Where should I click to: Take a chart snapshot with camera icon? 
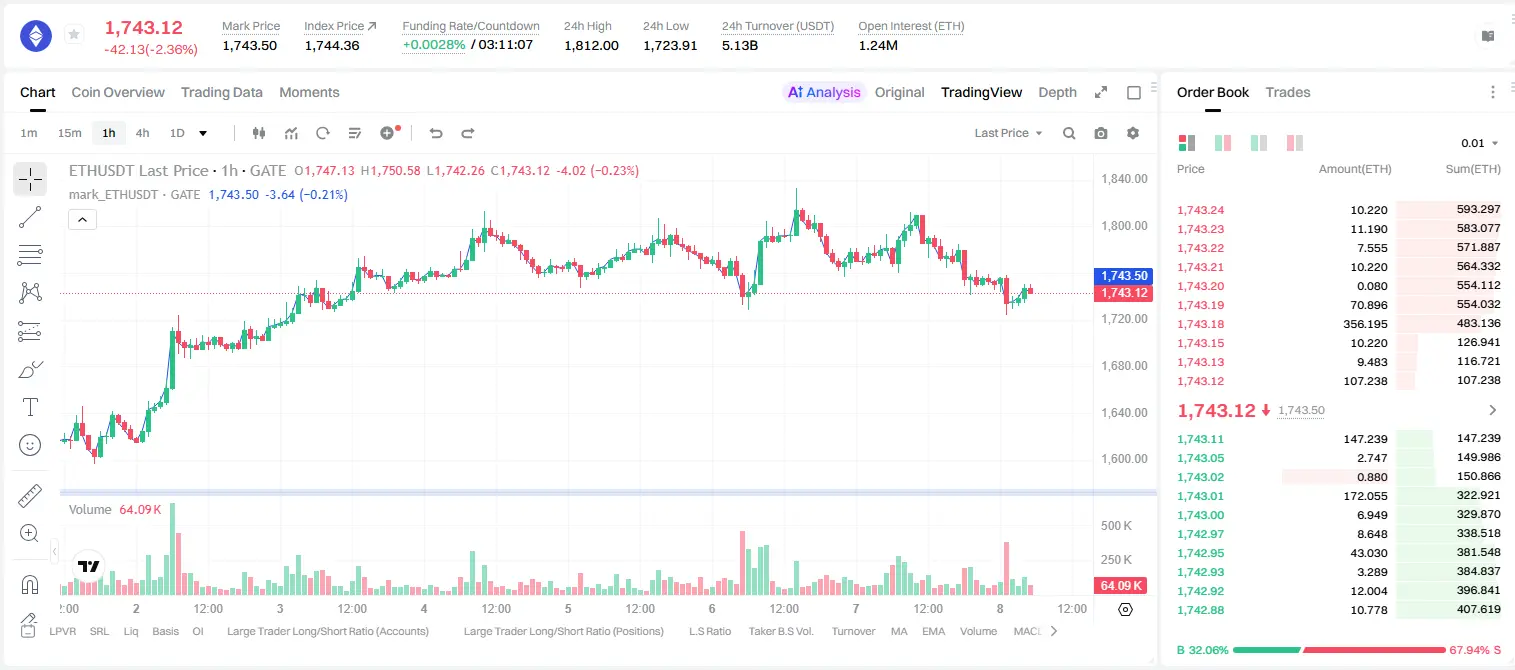pos(1101,133)
